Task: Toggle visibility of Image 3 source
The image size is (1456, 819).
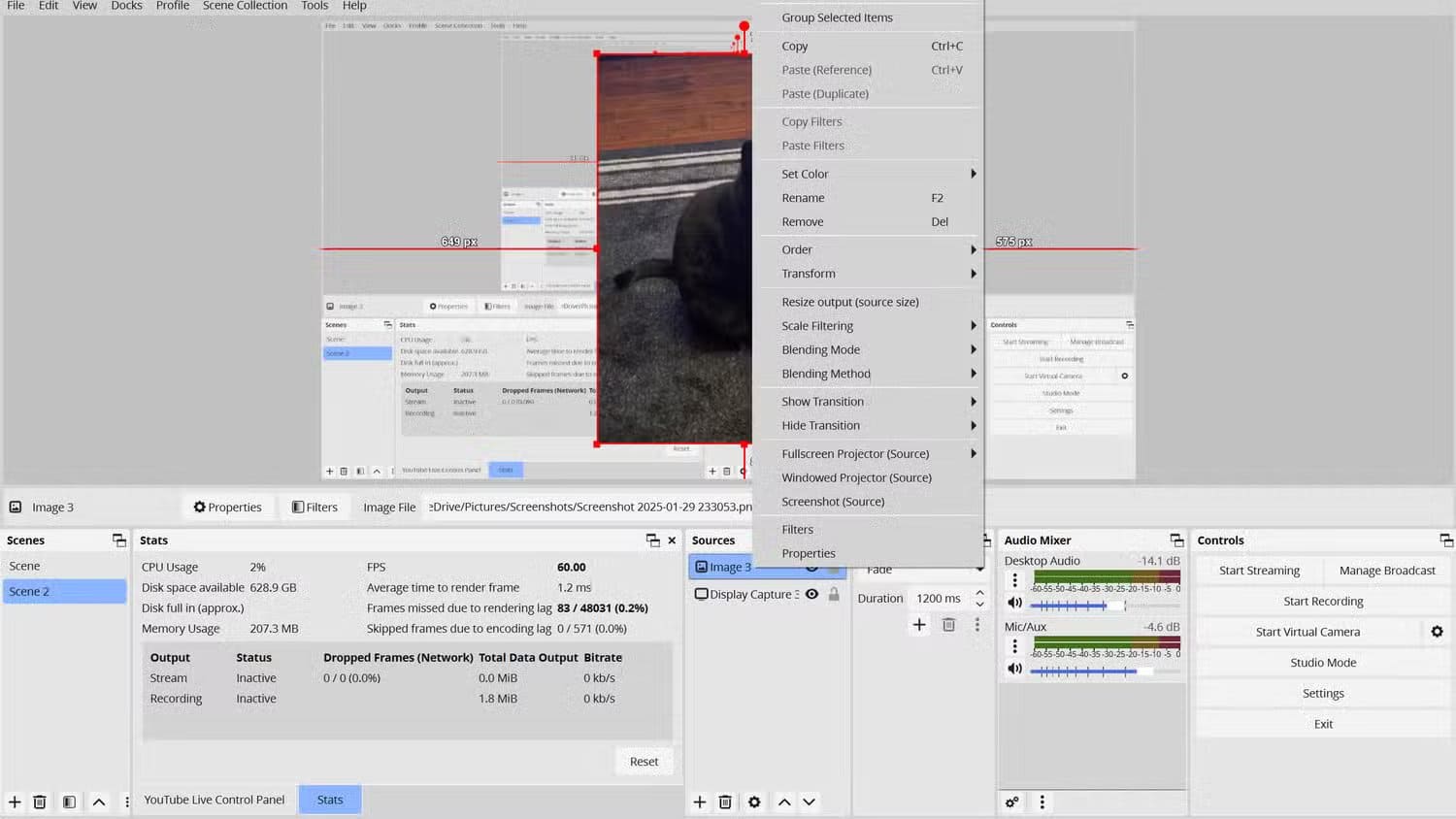Action: pos(811,569)
